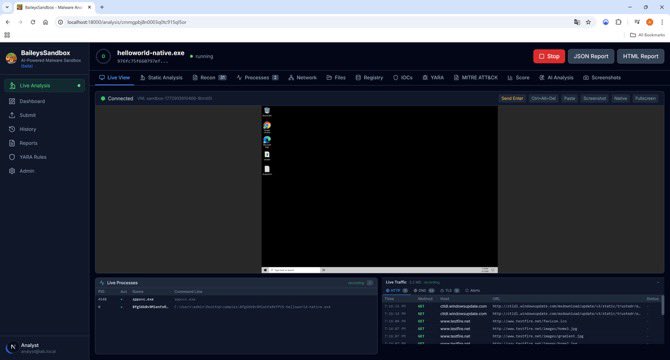Open the Score tab
670x360 pixels.
518,78
